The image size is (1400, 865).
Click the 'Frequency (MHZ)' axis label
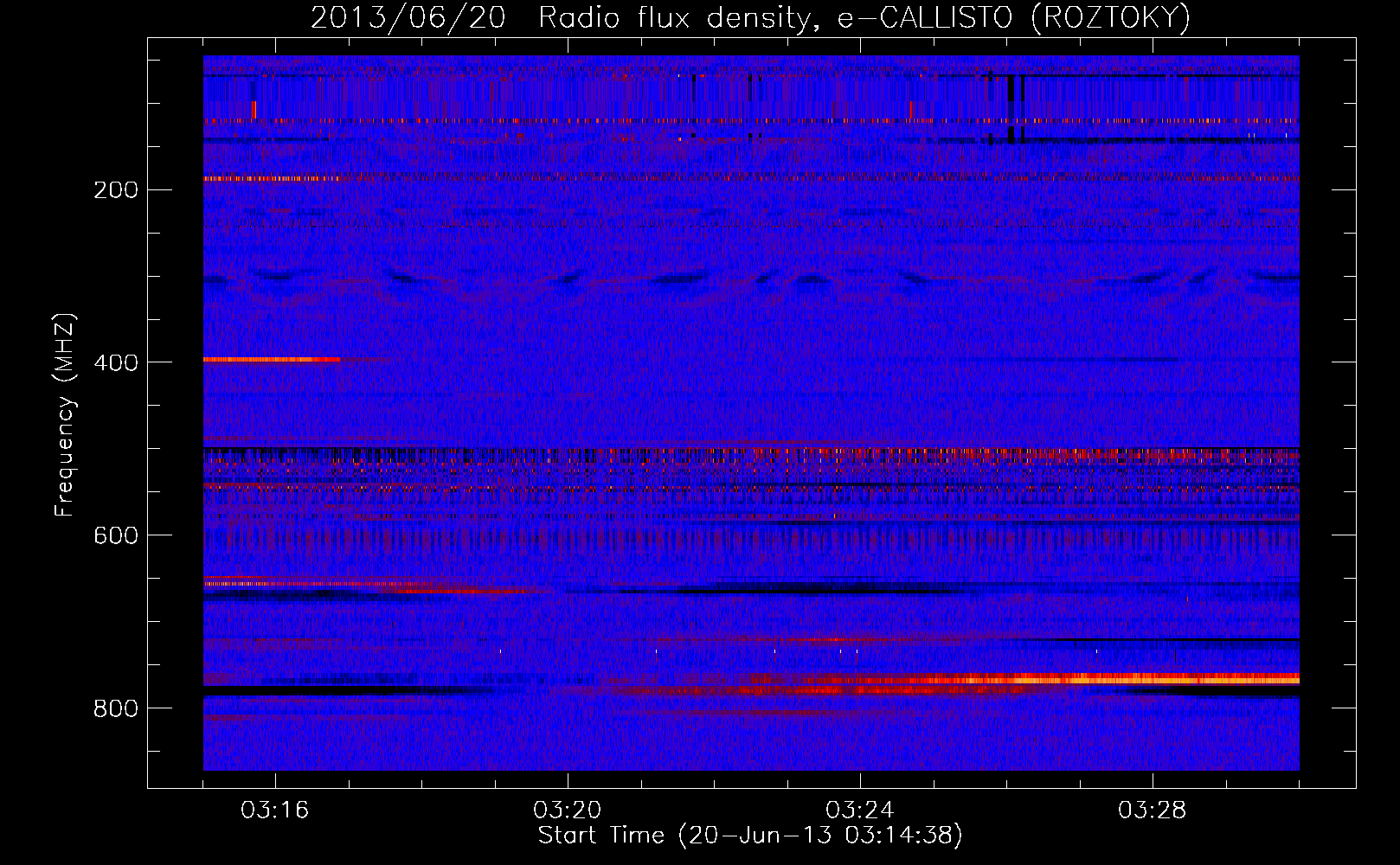click(65, 415)
